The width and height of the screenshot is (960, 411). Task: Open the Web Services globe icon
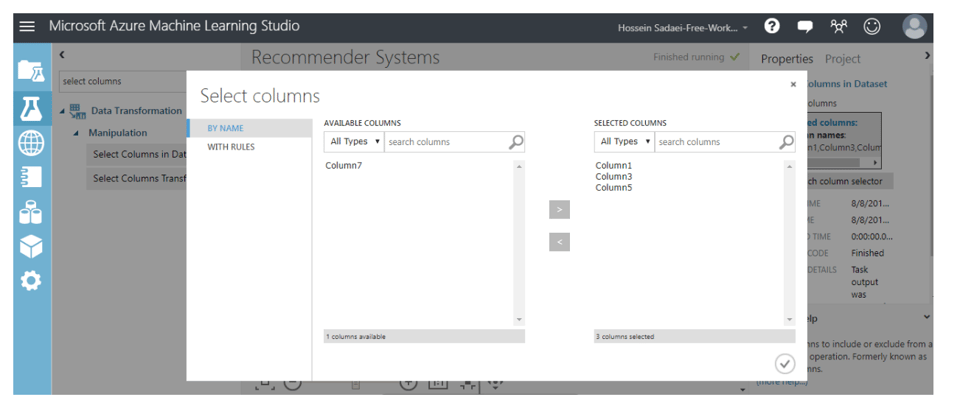31,143
